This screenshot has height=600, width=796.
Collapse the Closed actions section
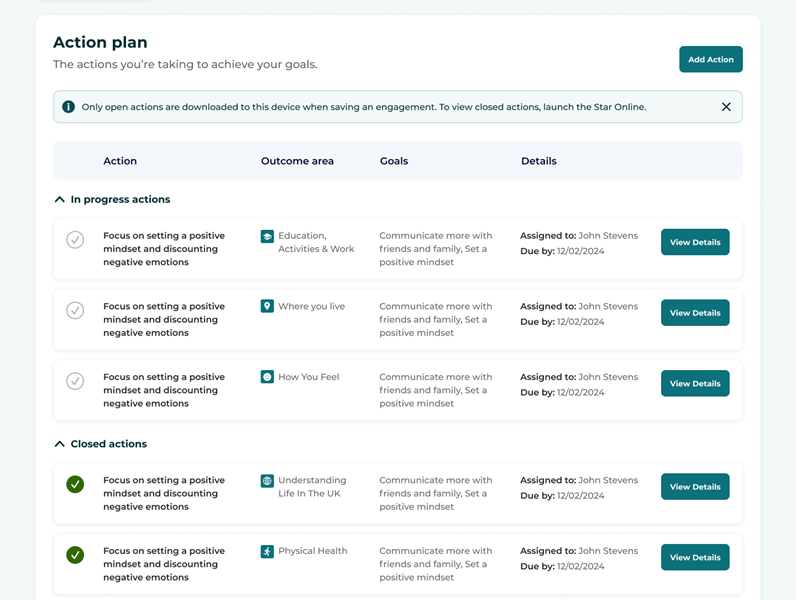point(60,444)
